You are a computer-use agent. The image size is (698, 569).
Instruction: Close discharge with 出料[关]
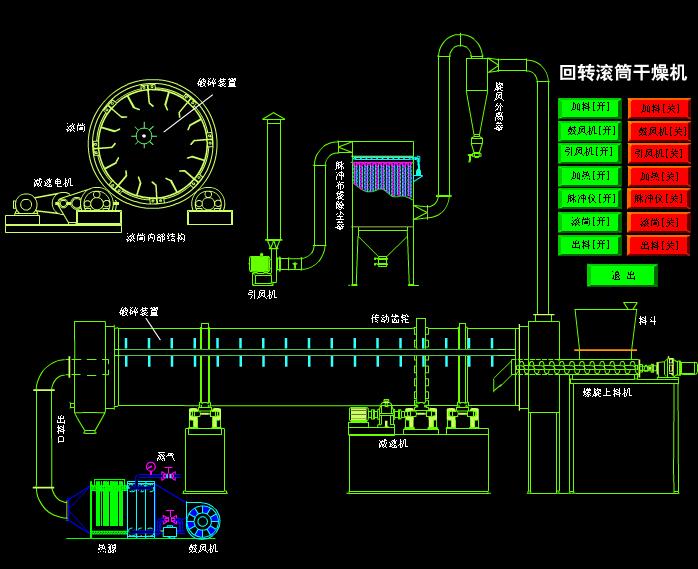[x=659, y=245]
